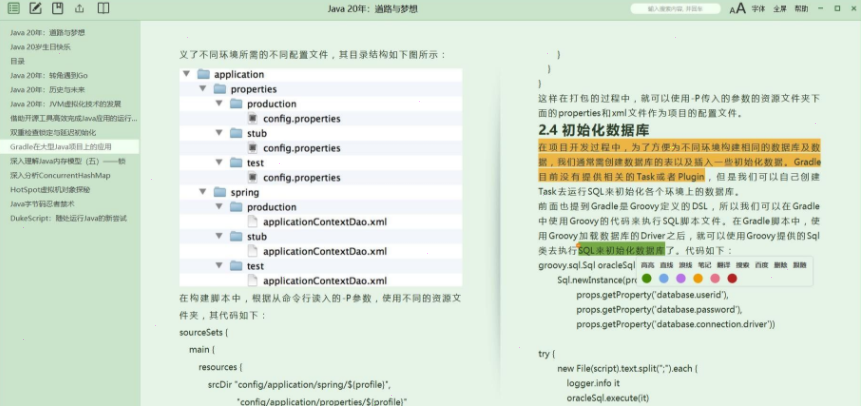Click the directory structure image on left page
Image resolution: width=861 pixels, height=406 pixels.
(321, 177)
